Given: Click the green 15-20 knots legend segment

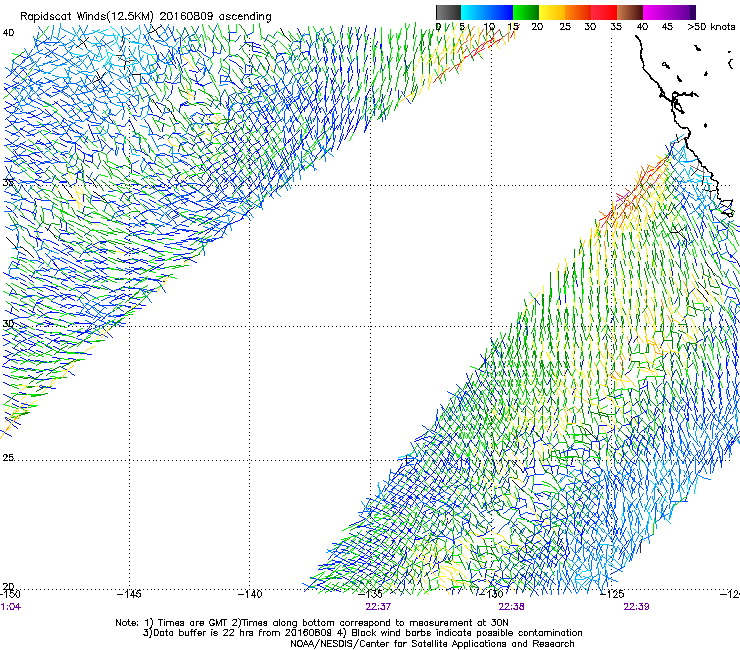Looking at the screenshot, I should (x=526, y=12).
